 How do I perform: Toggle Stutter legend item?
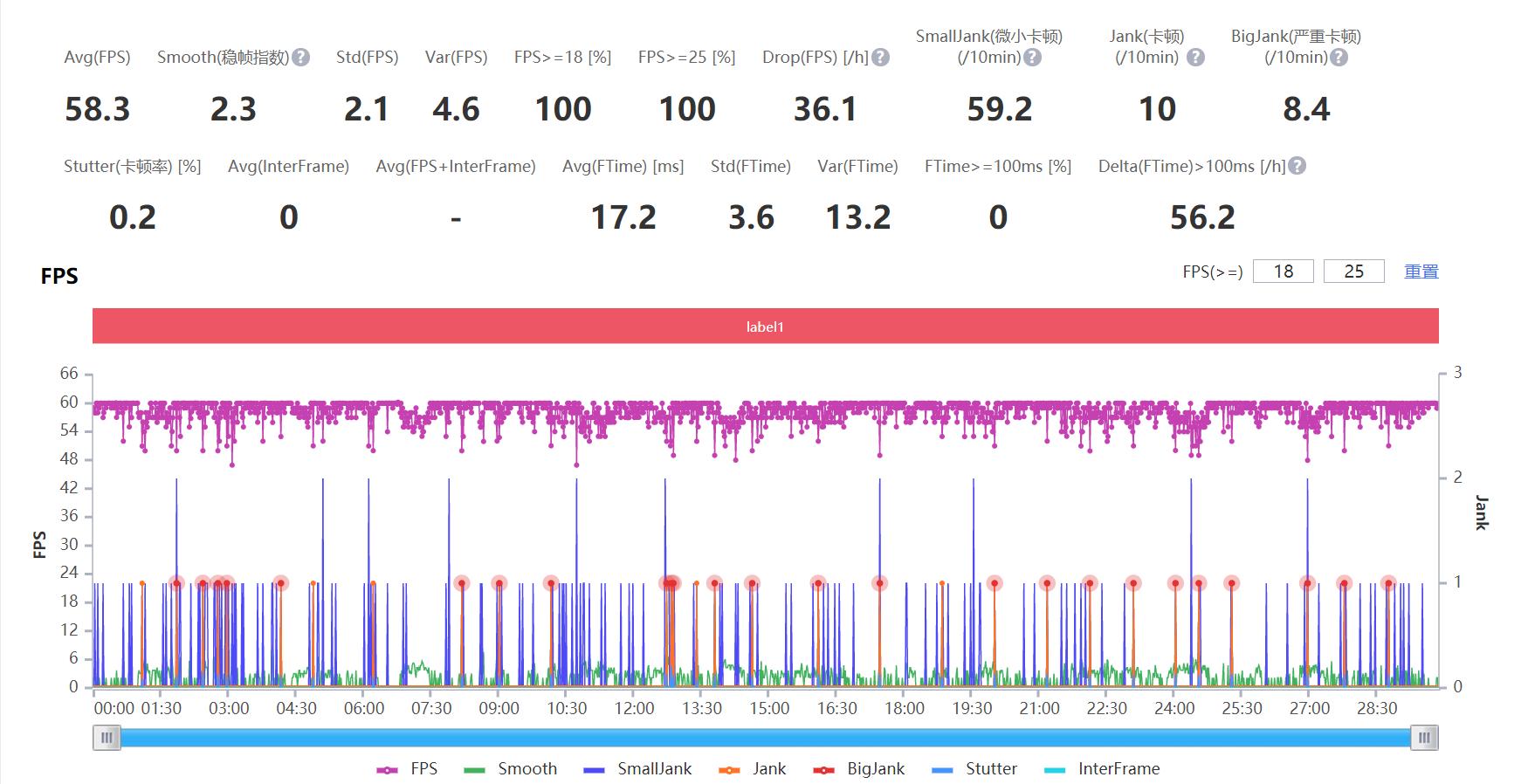[975, 769]
